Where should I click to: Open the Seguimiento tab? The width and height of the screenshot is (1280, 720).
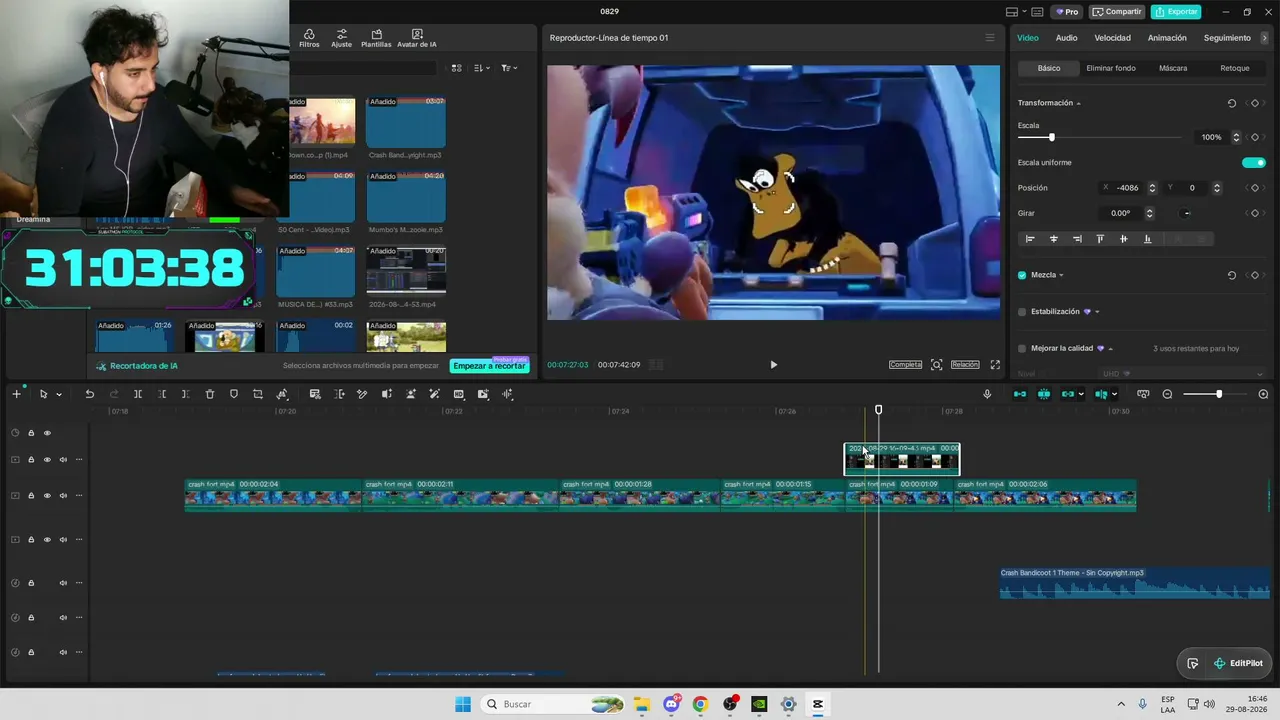click(1227, 38)
